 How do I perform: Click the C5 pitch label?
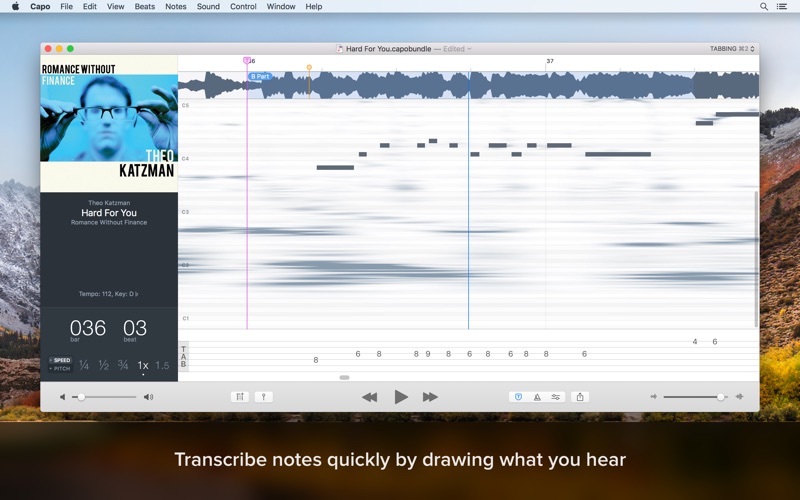coord(185,106)
